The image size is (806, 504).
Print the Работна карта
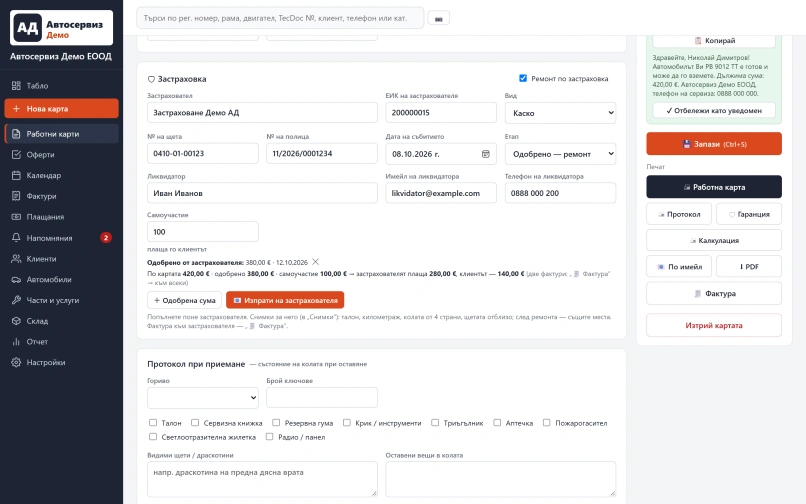(x=714, y=187)
